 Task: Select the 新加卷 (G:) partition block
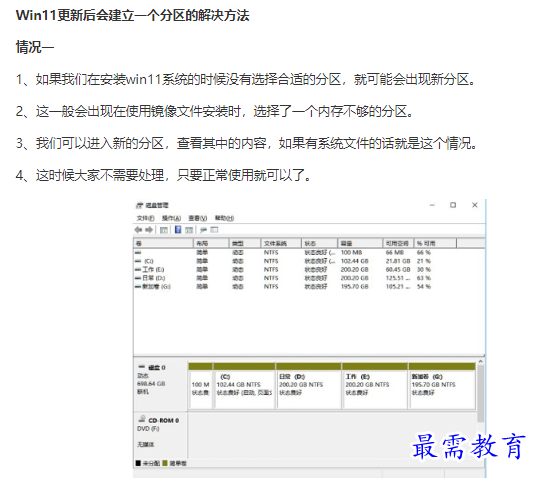442,386
